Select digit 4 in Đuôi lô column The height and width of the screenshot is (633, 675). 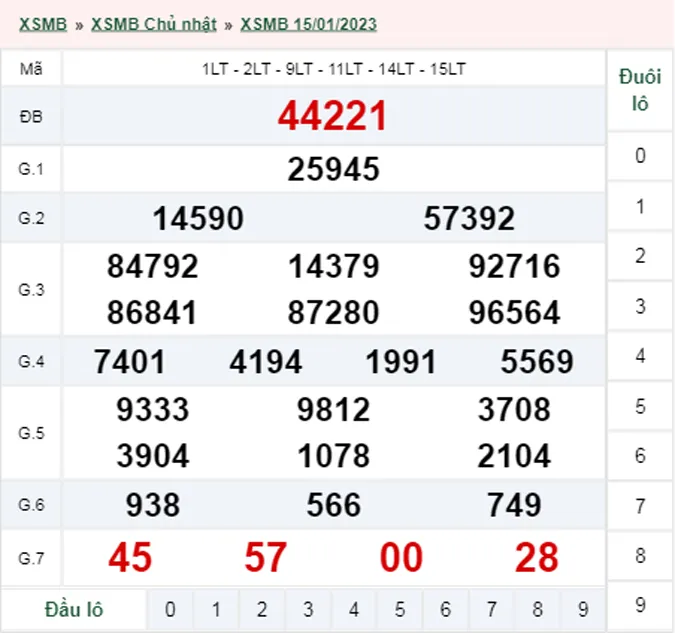640,355
